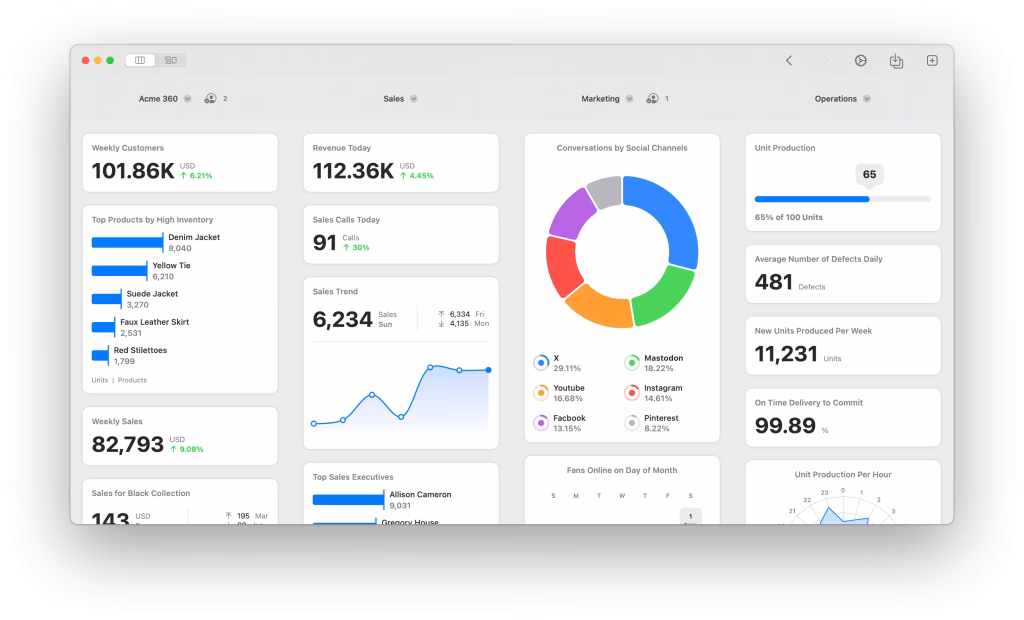
Task: Click the 4.45% growth indicator under Revenue Today
Action: pos(417,176)
